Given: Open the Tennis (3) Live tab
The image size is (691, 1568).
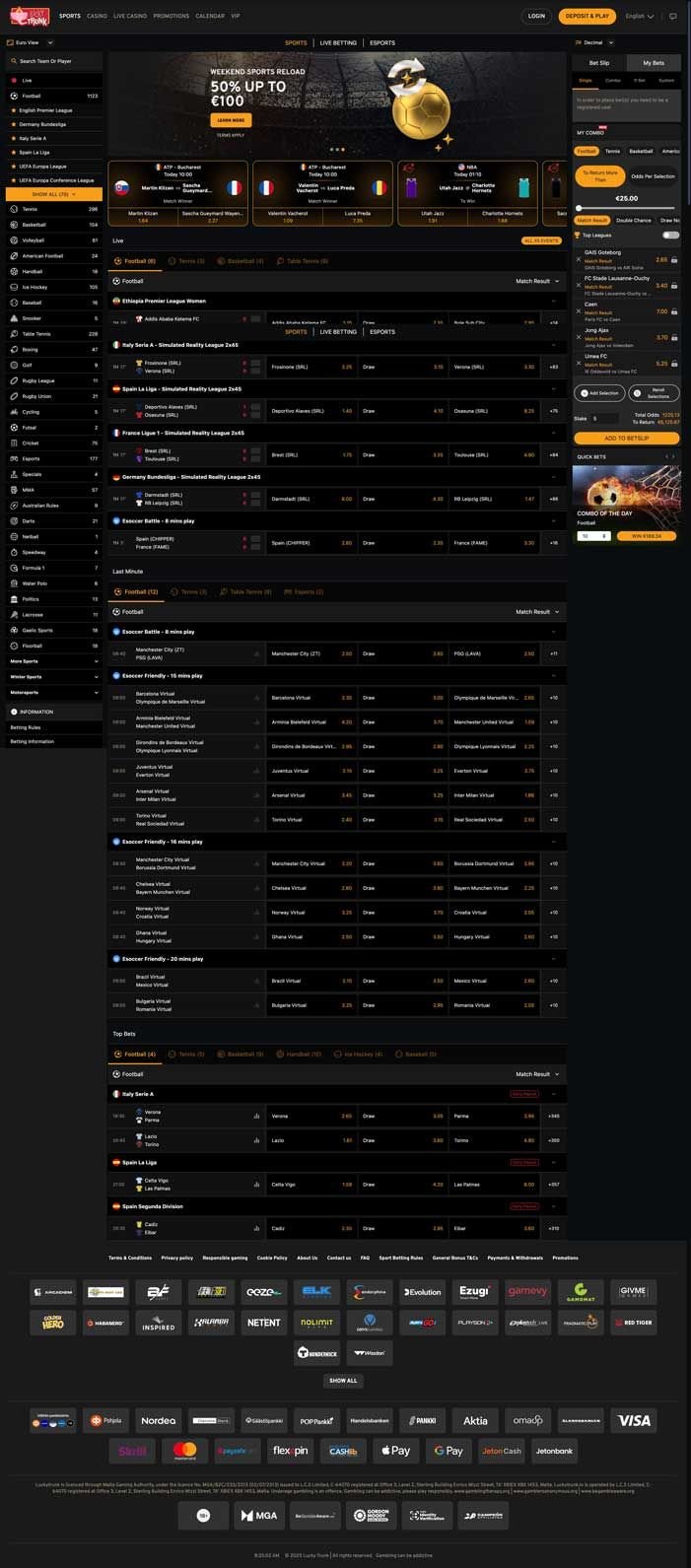Looking at the screenshot, I should (186, 261).
